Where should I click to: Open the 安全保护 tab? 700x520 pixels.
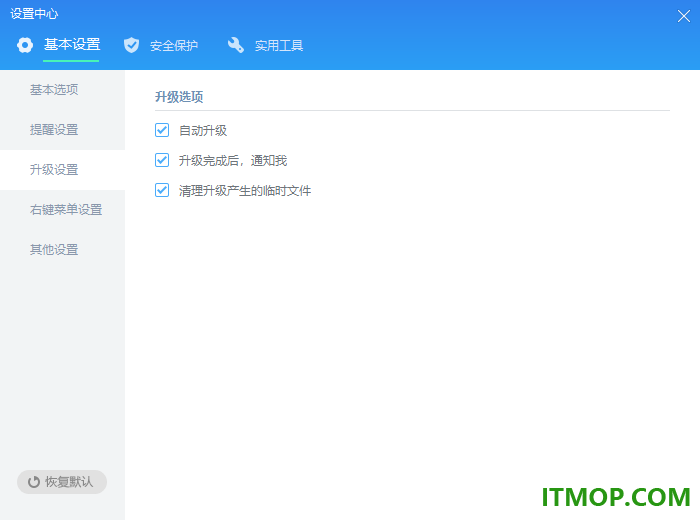tap(174, 46)
